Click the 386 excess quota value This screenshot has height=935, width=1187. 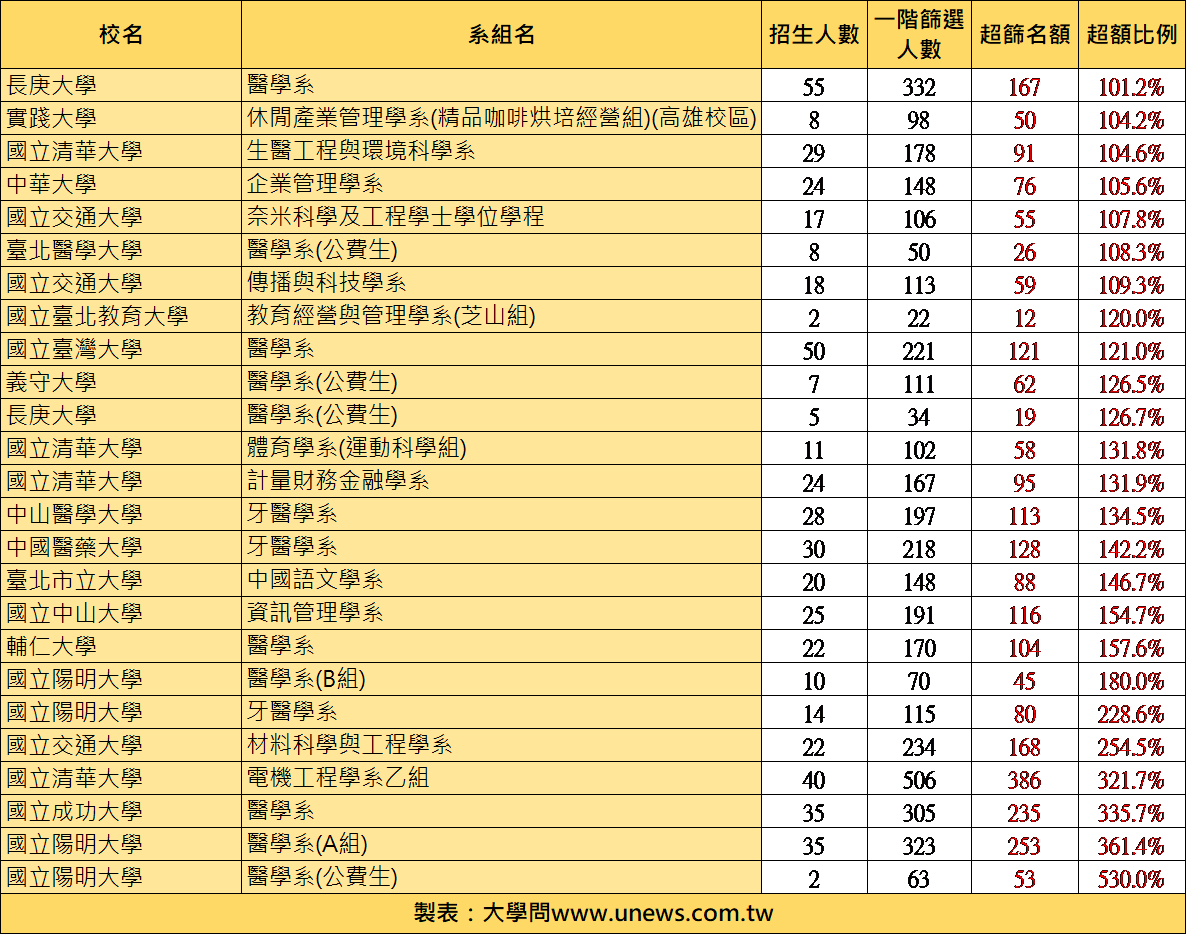tap(1024, 781)
